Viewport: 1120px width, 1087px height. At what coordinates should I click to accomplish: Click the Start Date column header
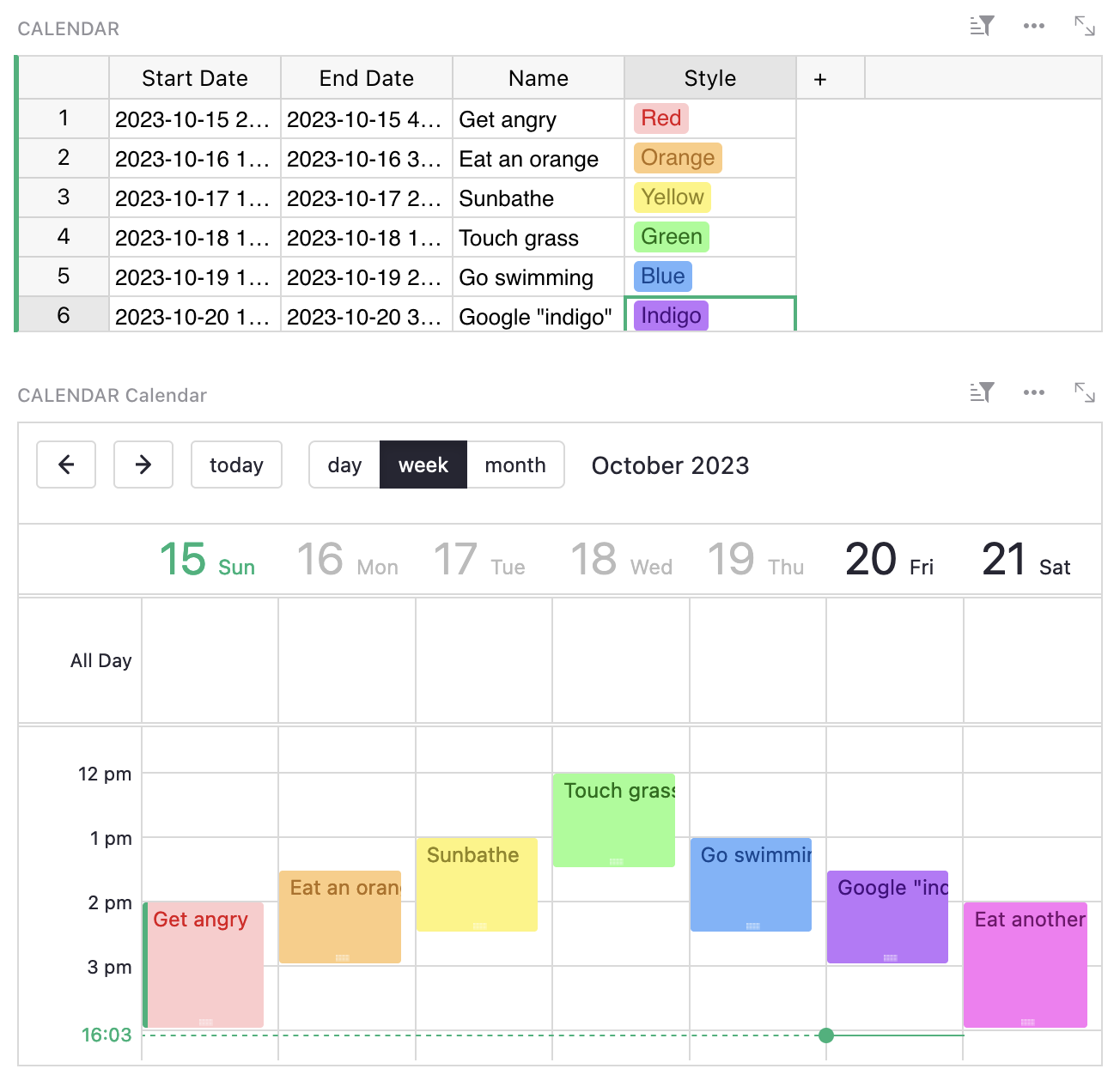(x=195, y=78)
